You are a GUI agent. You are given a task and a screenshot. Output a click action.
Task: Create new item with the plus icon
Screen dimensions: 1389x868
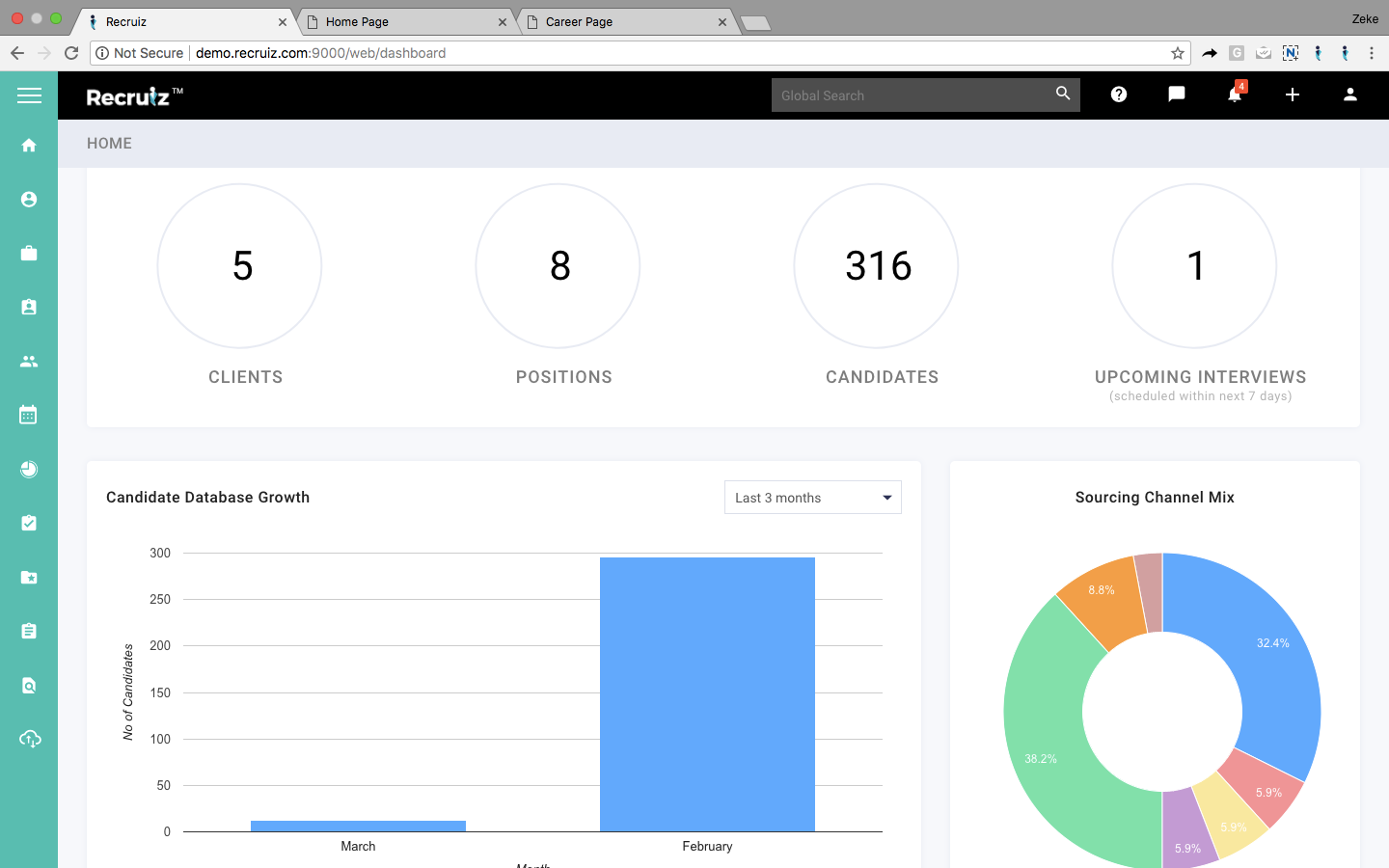pyautogui.click(x=1293, y=95)
